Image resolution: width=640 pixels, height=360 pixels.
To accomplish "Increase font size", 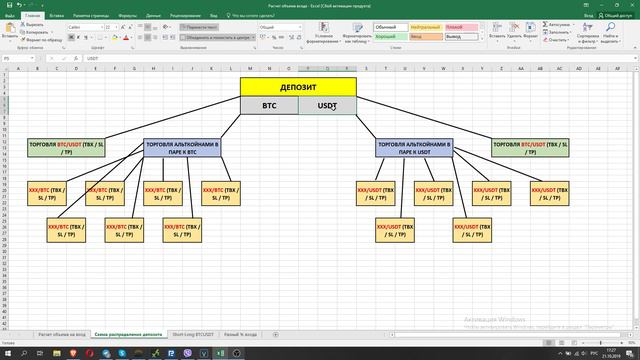I will (122, 27).
